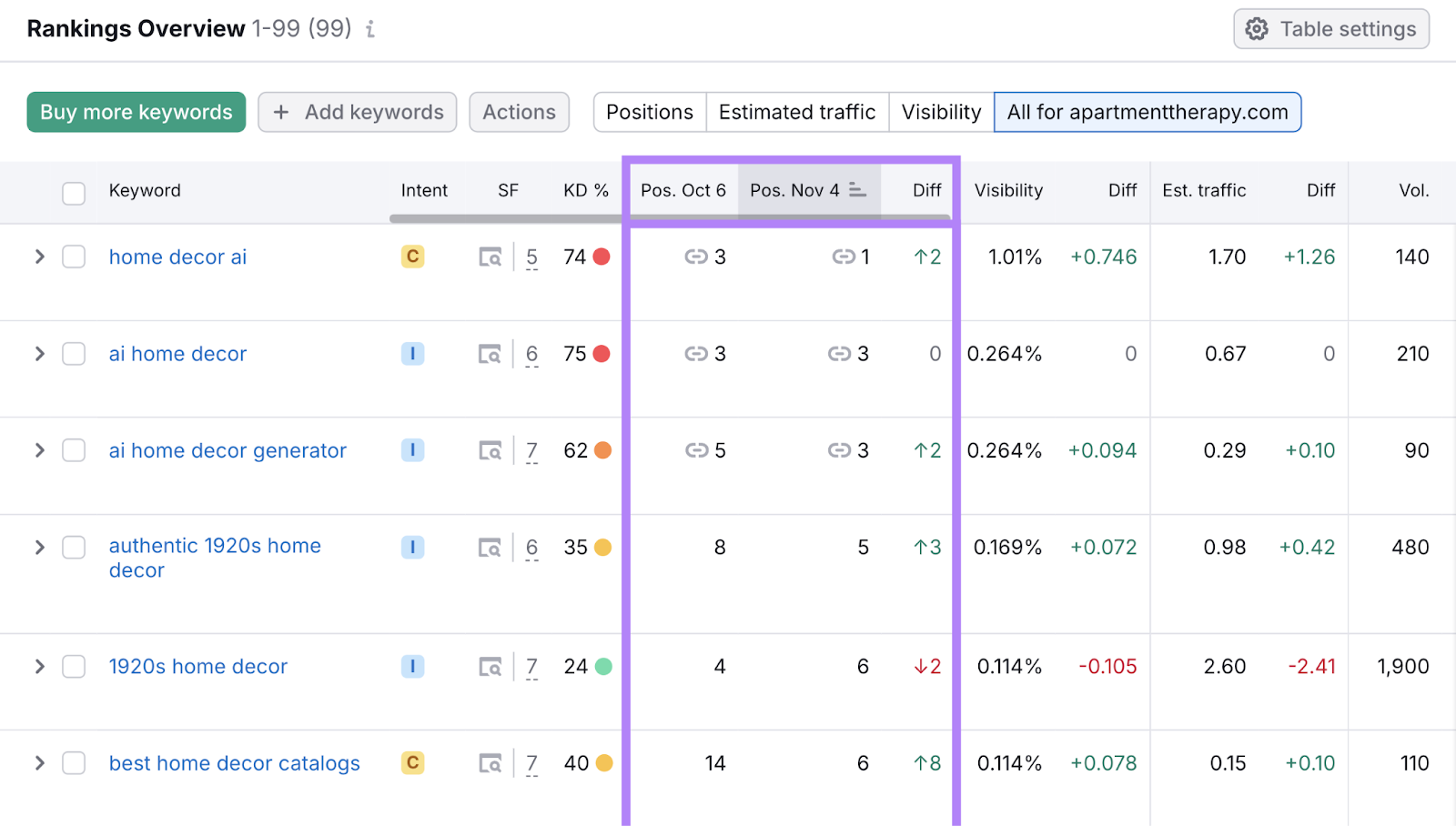Image resolution: width=1456 pixels, height=826 pixels.
Task: Expand the row for home decor ai
Action: [x=39, y=257]
